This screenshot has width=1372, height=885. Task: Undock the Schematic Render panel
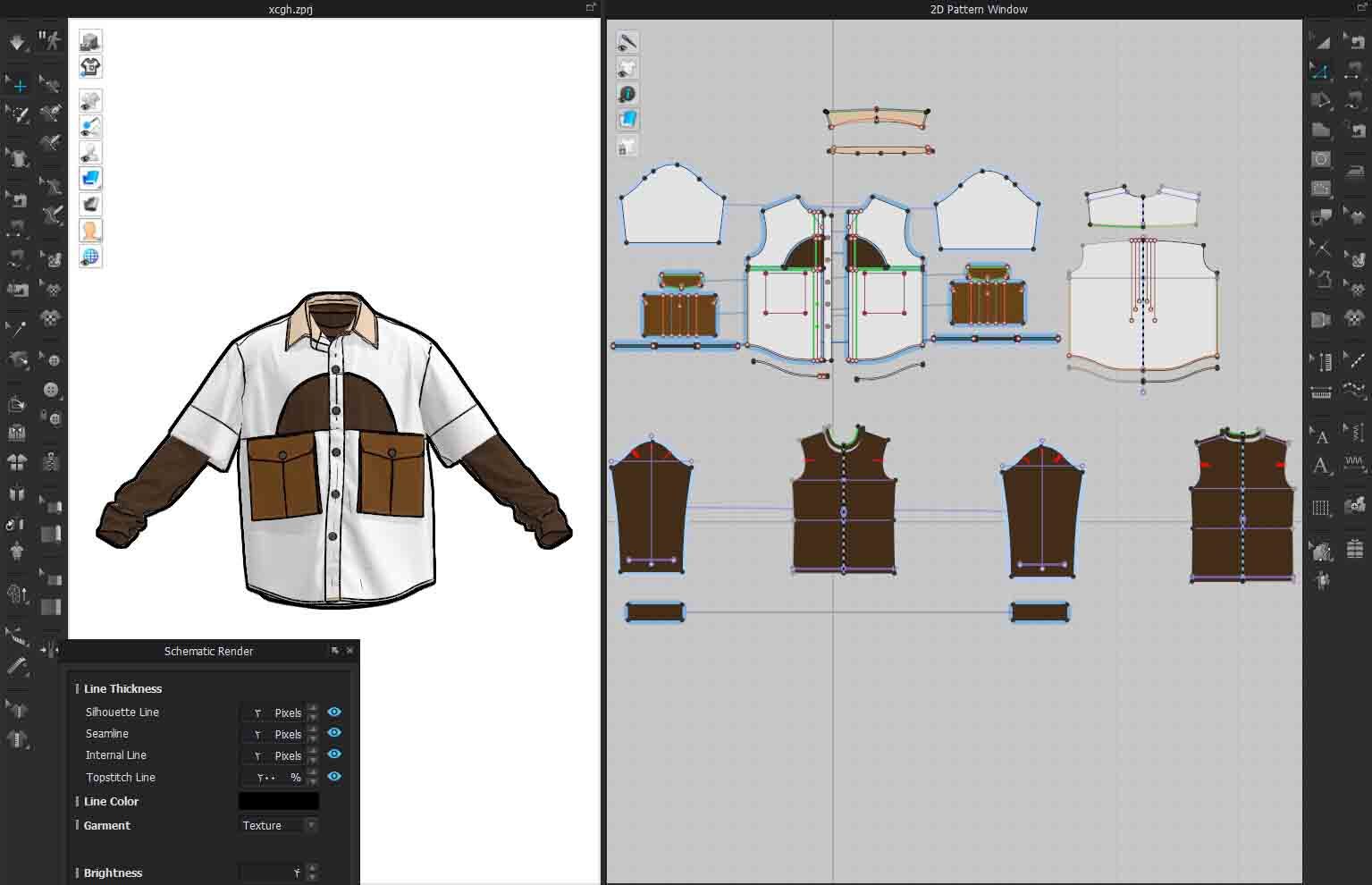point(335,651)
